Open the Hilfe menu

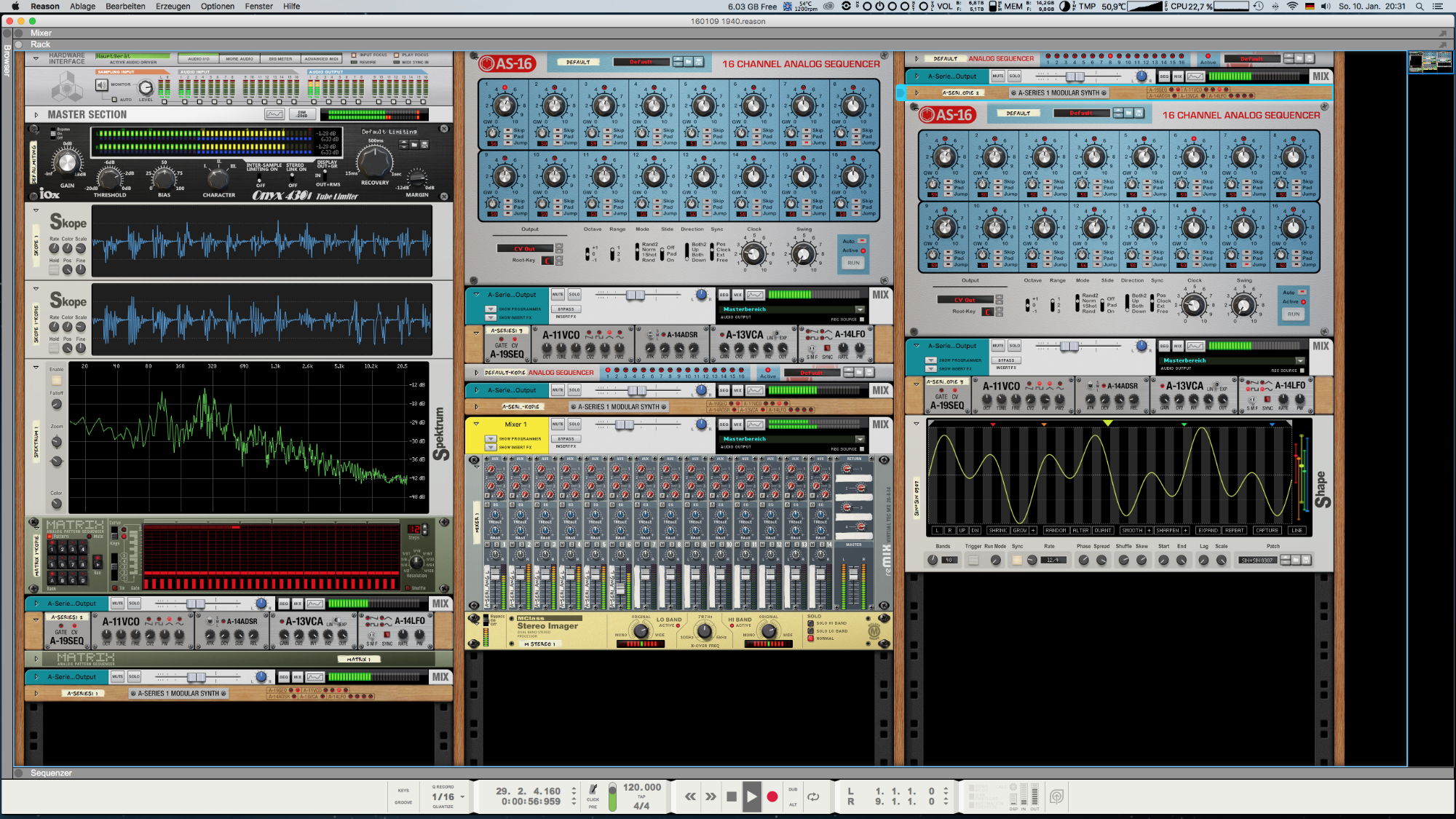coord(291,7)
